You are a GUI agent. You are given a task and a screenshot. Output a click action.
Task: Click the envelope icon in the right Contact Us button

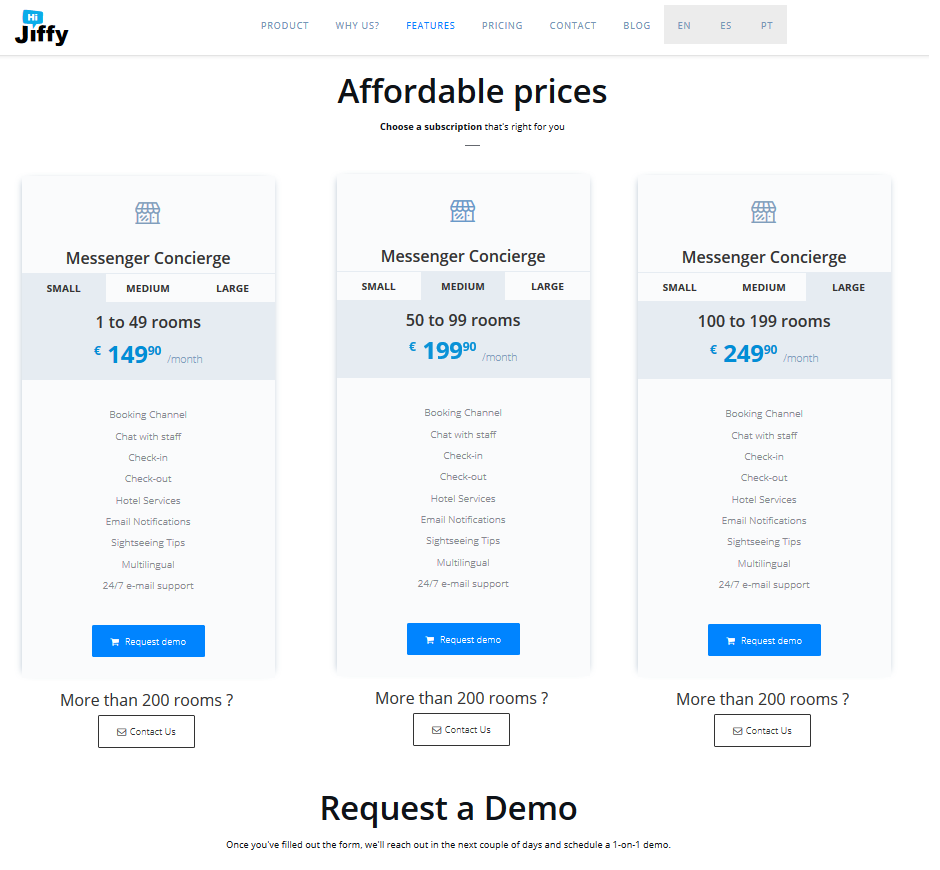coord(737,731)
